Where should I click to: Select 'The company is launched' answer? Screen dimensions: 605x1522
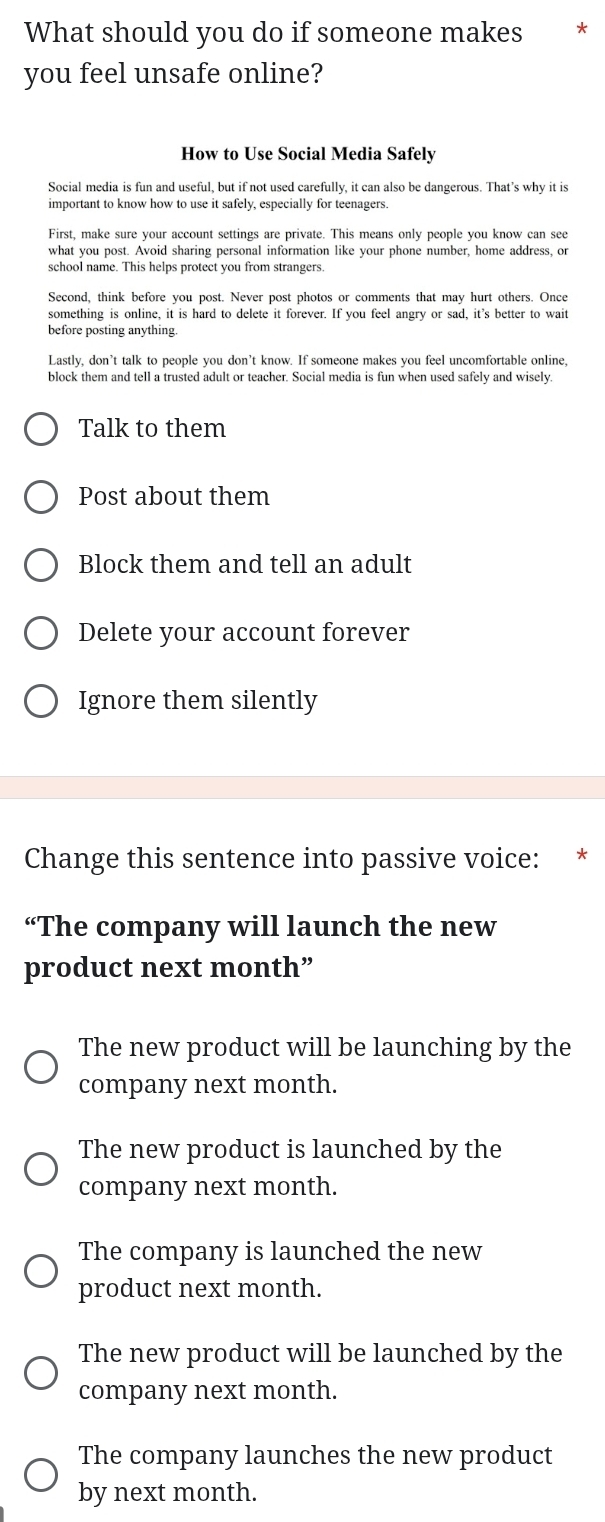coord(41,1270)
